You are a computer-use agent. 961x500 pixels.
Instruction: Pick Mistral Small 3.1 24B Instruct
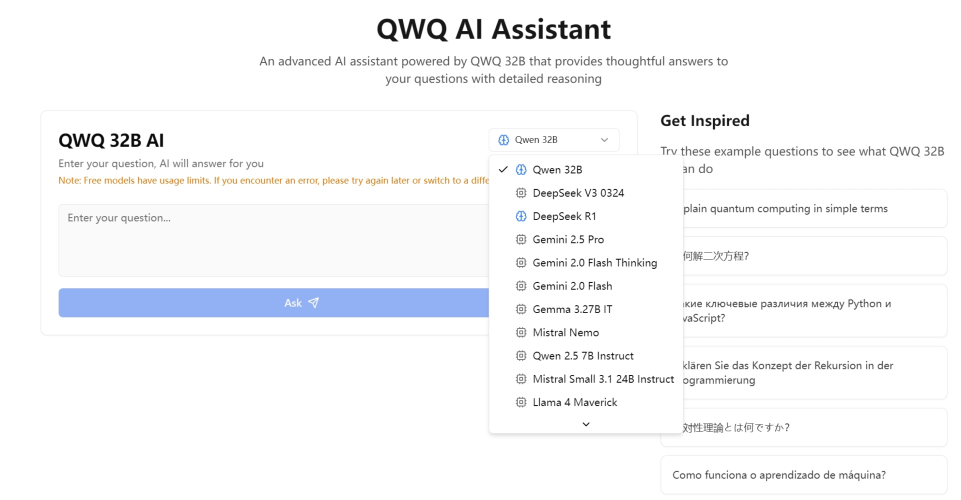603,379
